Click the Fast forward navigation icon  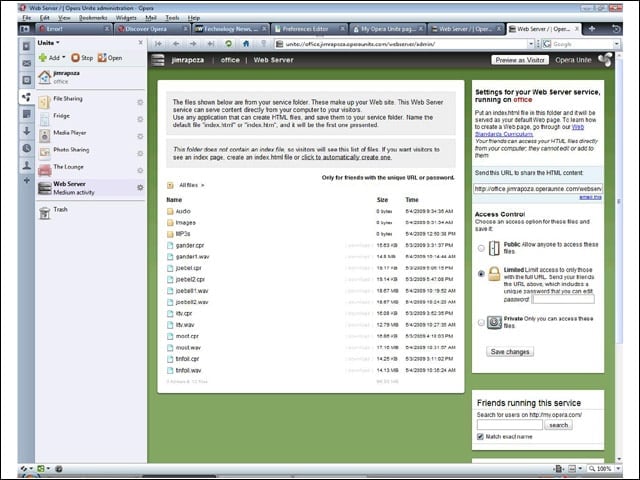coord(211,44)
